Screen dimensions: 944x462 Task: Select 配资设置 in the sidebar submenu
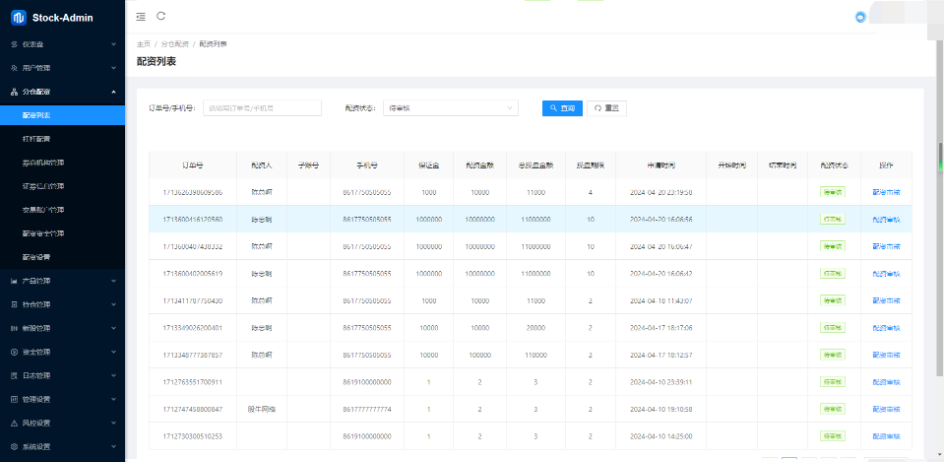(63, 257)
